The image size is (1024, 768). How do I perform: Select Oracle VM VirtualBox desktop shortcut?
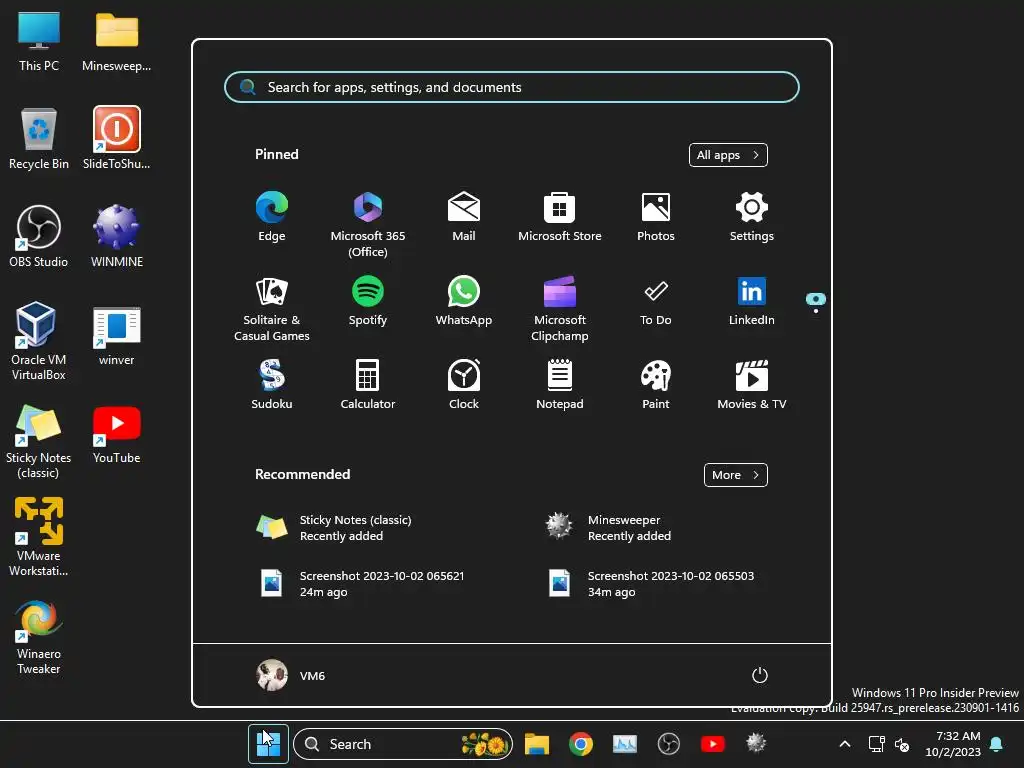pos(39,342)
